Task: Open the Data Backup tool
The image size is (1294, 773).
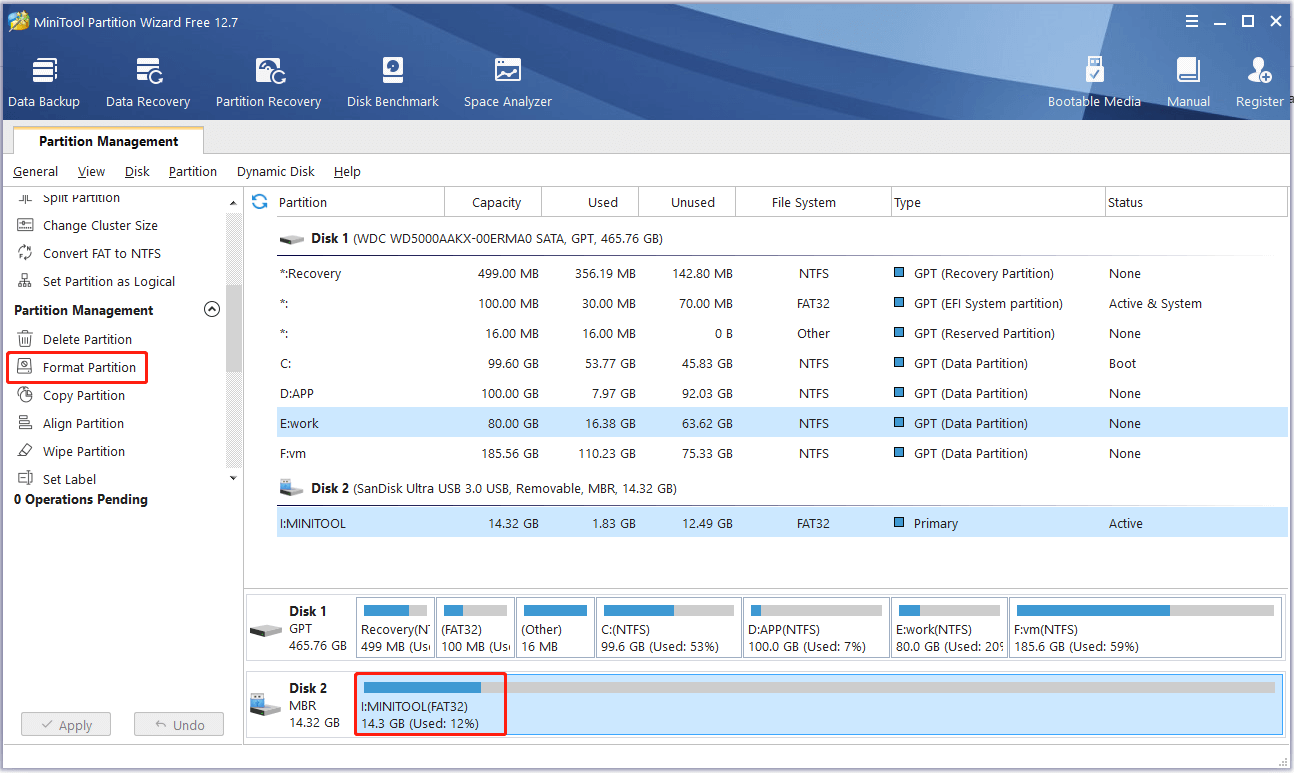Action: [44, 82]
